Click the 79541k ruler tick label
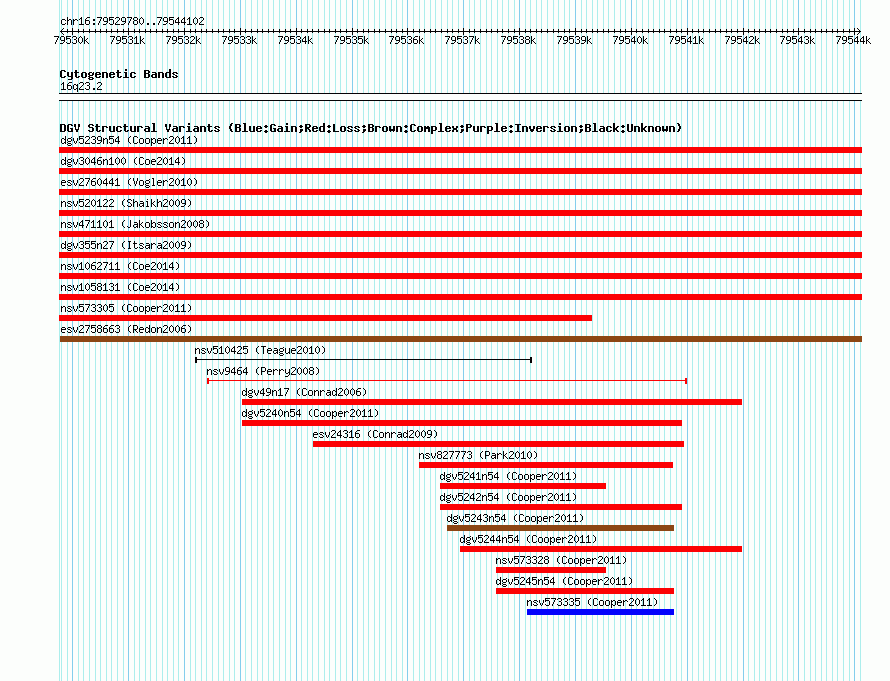The width and height of the screenshot is (890, 681). point(686,40)
